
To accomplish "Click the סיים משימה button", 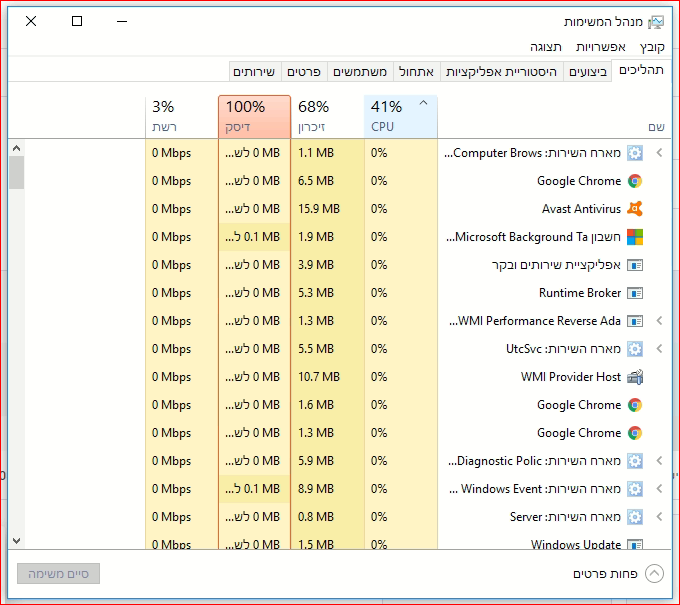I will pyautogui.click(x=59, y=574).
